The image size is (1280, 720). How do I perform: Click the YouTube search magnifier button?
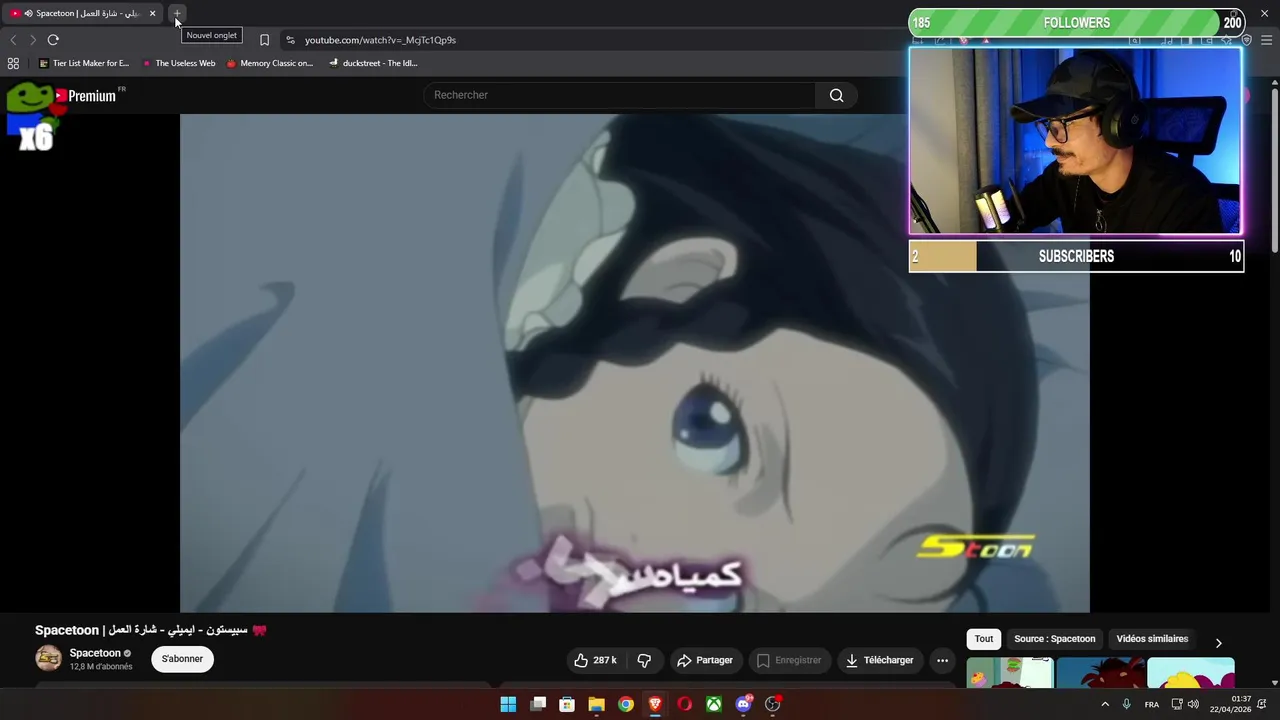(836, 95)
